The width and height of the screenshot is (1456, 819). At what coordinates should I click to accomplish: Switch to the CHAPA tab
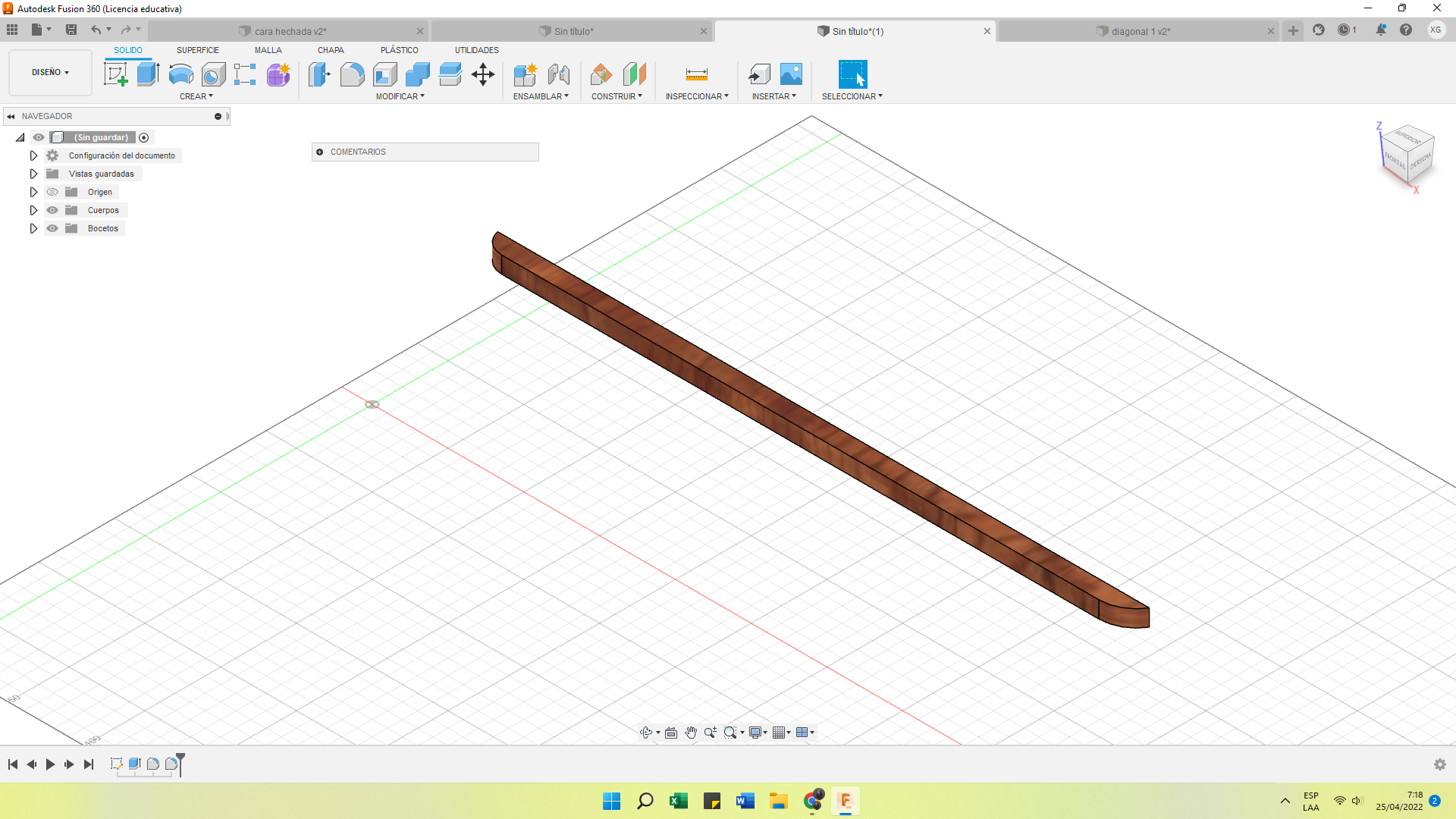click(331, 50)
